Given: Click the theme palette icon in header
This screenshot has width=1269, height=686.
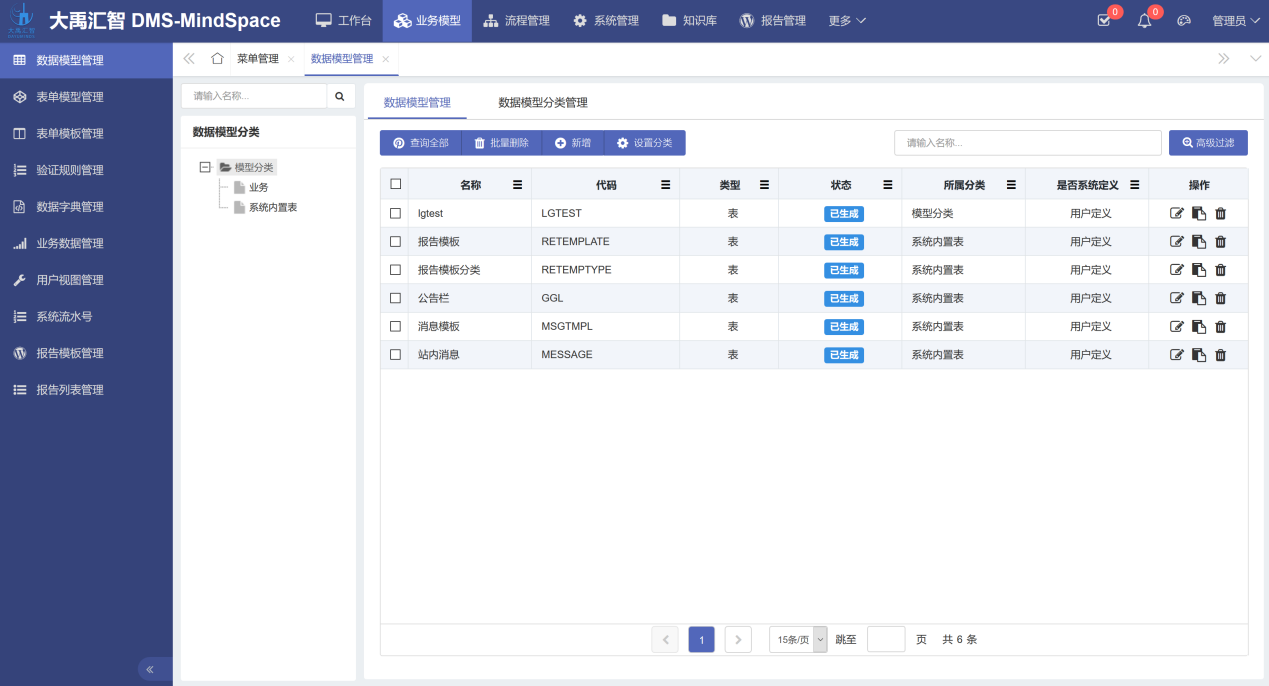Looking at the screenshot, I should tap(1184, 21).
